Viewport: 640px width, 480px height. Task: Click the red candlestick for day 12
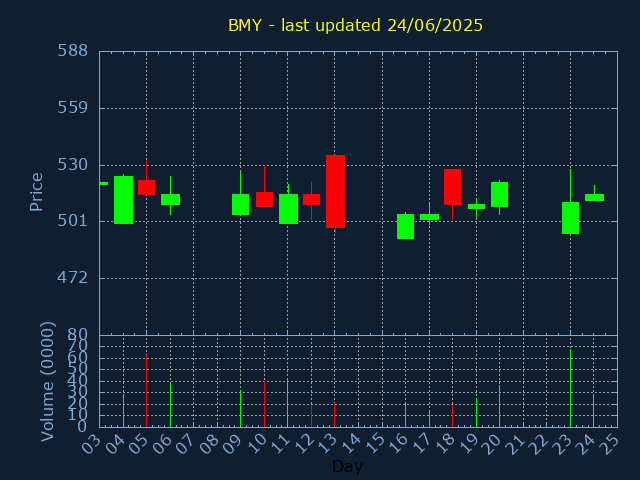311,199
